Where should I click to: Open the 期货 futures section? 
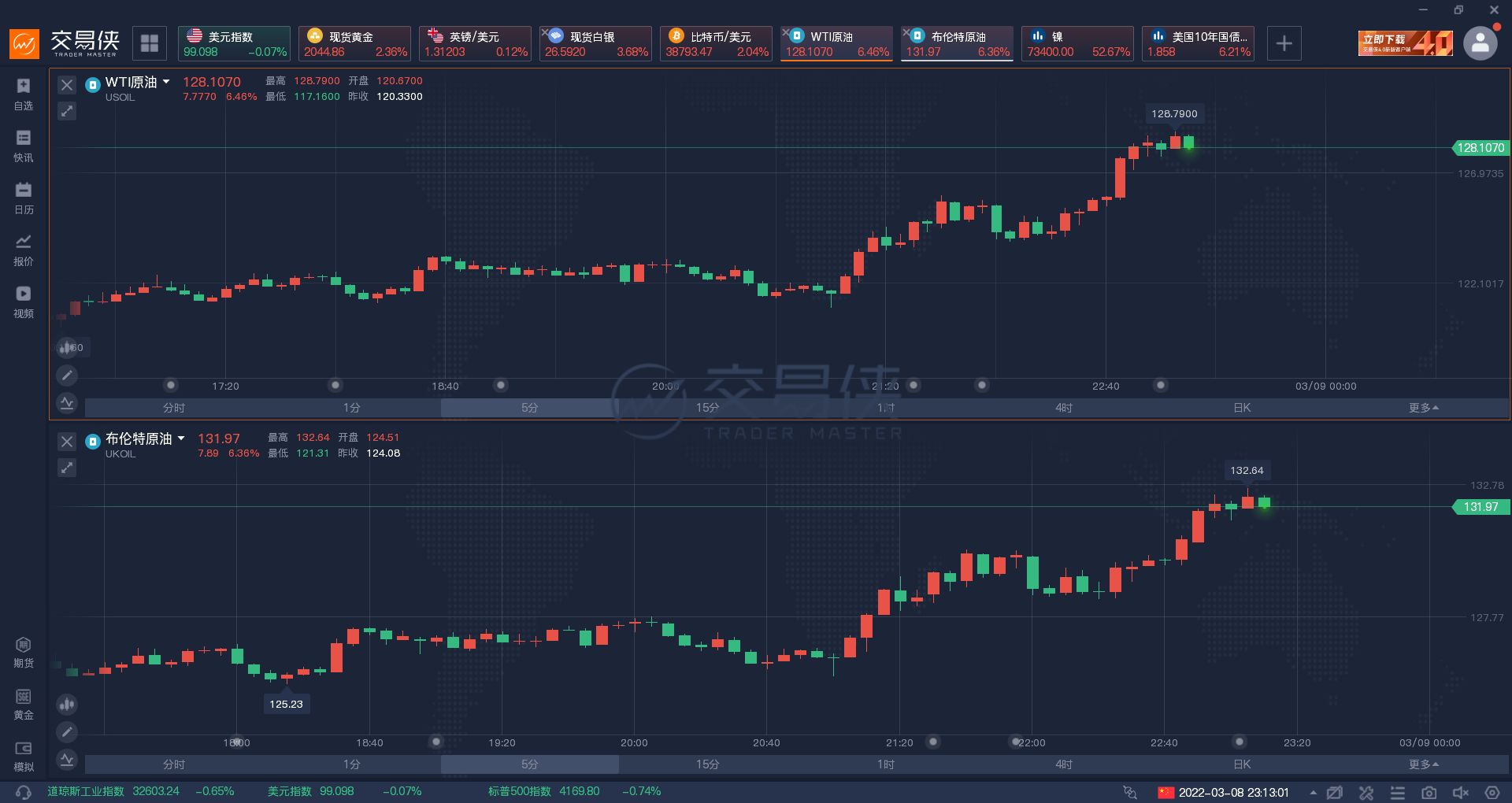[x=24, y=652]
